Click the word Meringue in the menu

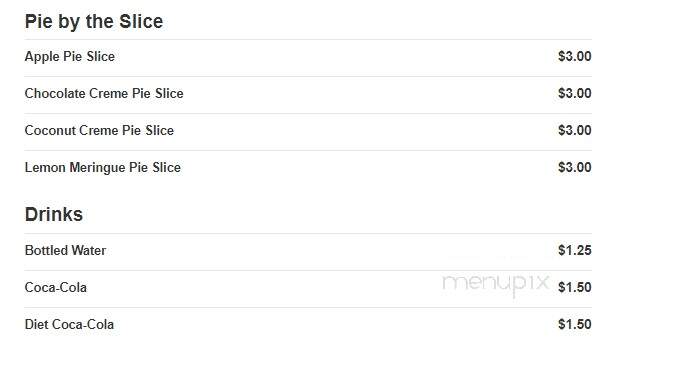97,168
